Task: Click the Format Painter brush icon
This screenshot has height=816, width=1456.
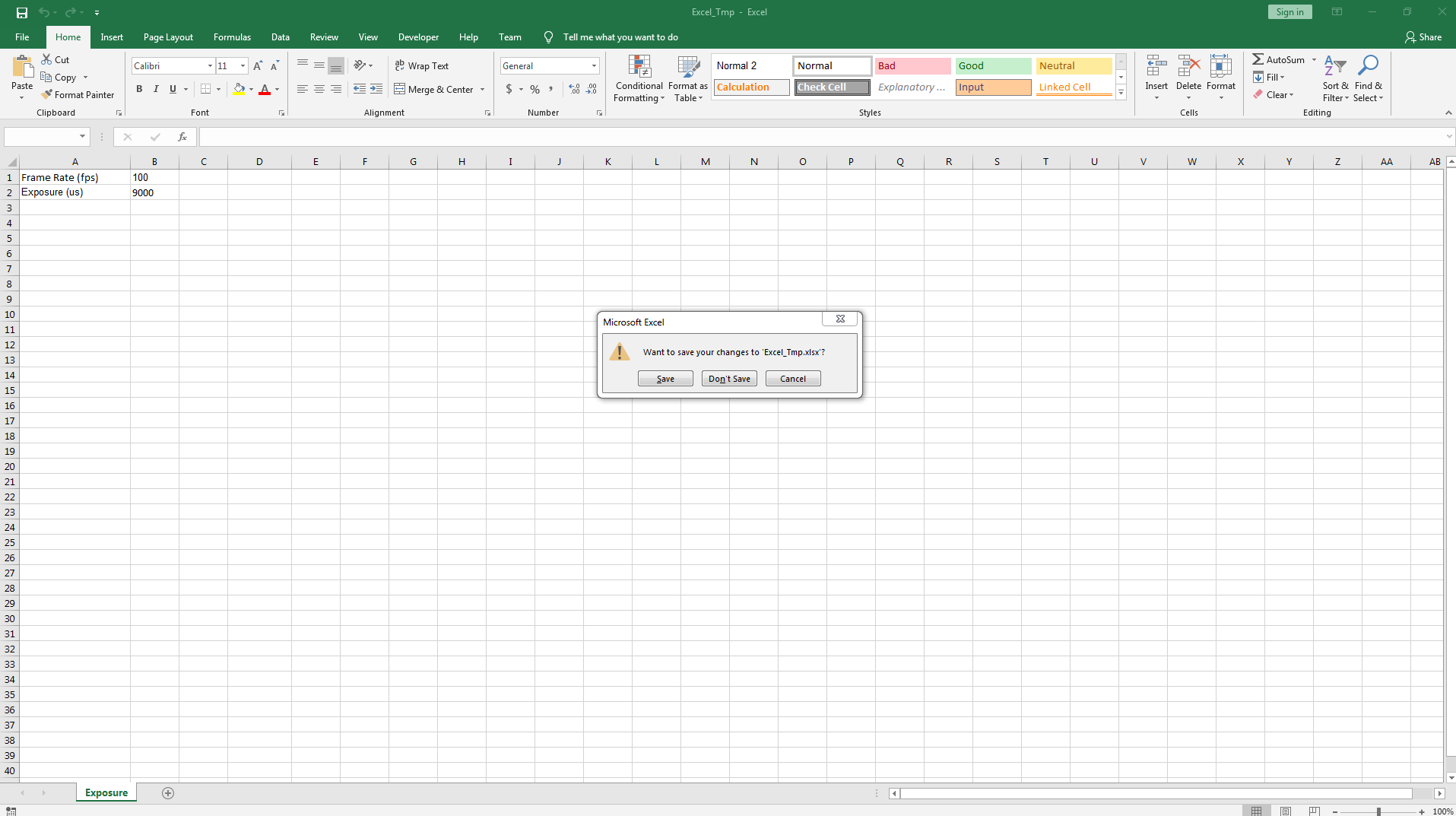Action: (47, 95)
